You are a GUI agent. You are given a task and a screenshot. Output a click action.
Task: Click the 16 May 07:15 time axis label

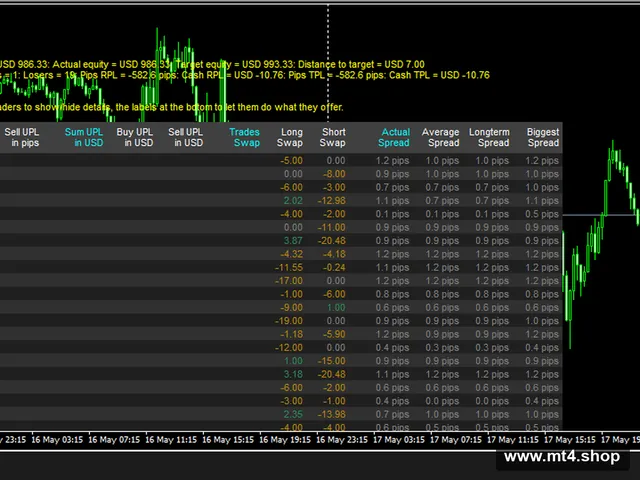(x=114, y=440)
